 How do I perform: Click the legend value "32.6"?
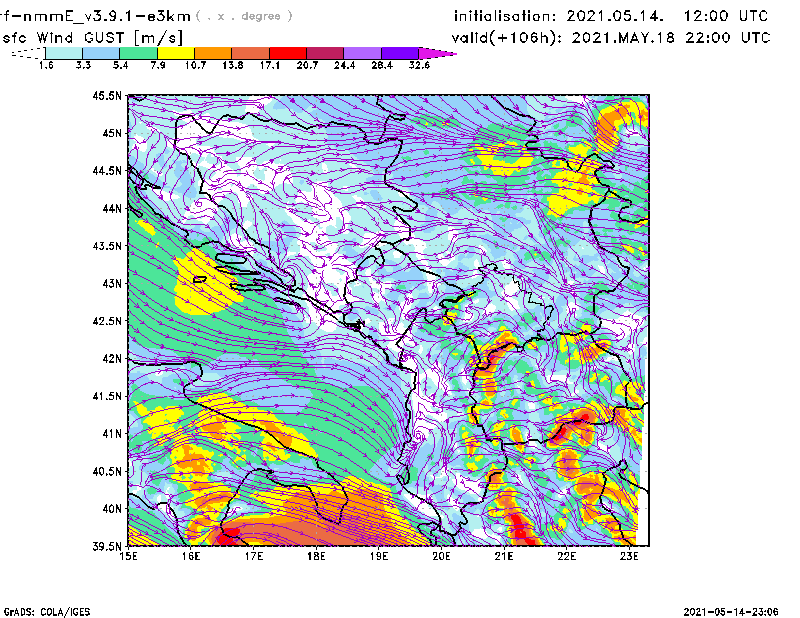pos(419,65)
